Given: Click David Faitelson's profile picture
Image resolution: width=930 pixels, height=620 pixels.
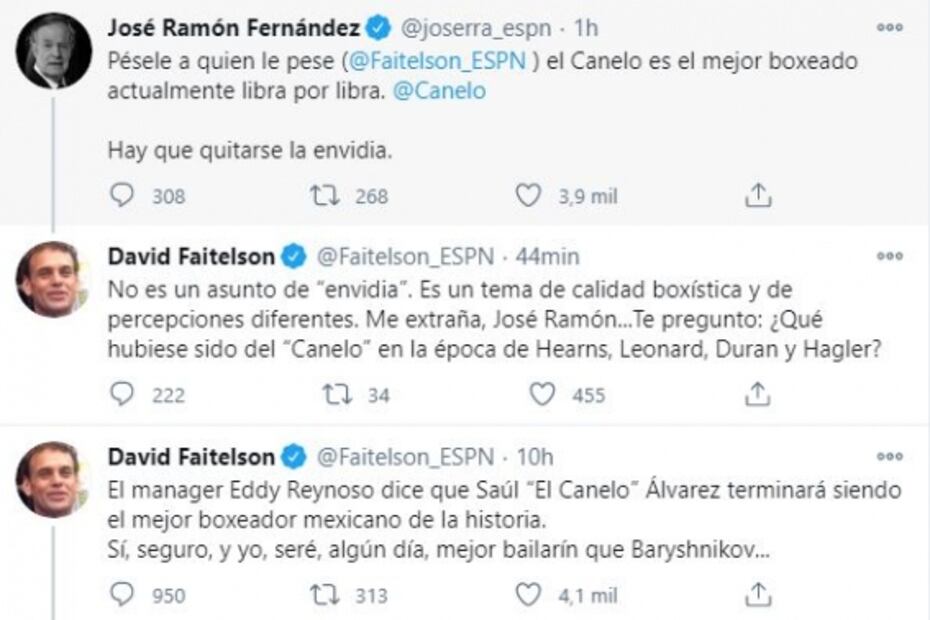Looking at the screenshot, I should point(49,277).
